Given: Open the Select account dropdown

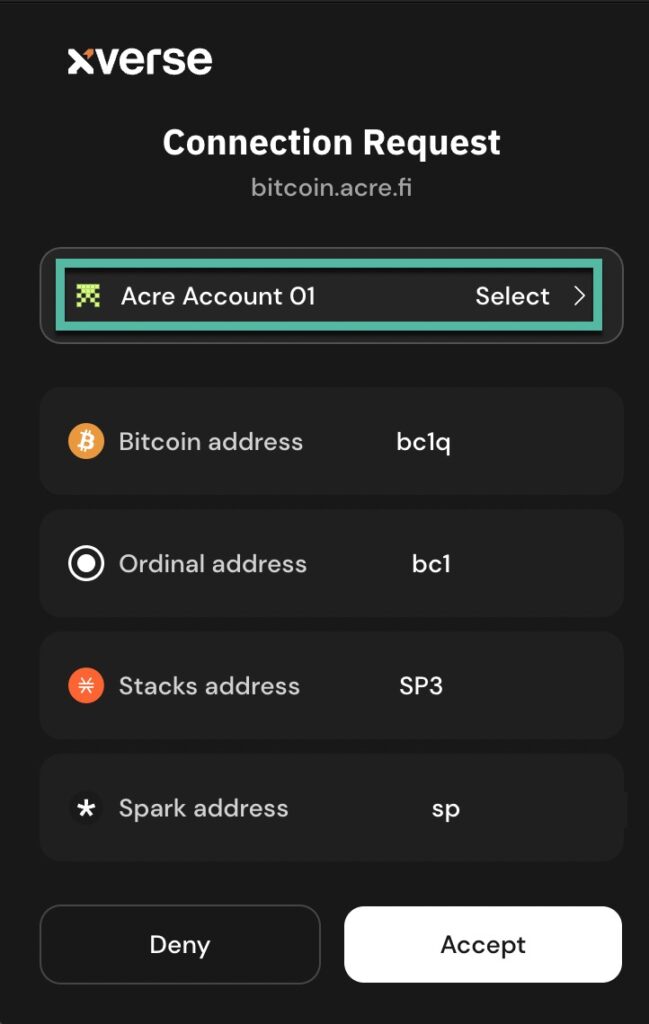Looking at the screenshot, I should coord(512,296).
